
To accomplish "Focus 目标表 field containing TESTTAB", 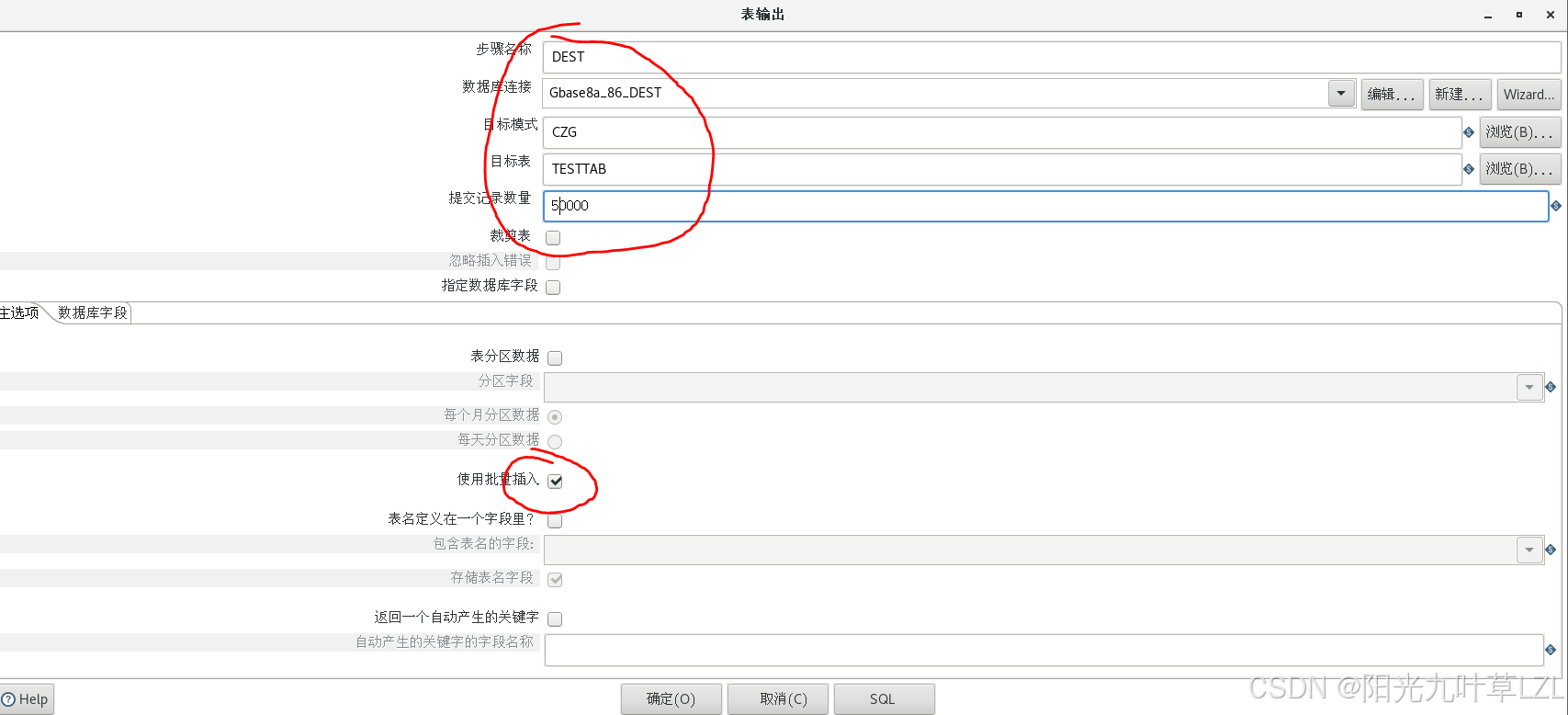I will (x=1002, y=169).
